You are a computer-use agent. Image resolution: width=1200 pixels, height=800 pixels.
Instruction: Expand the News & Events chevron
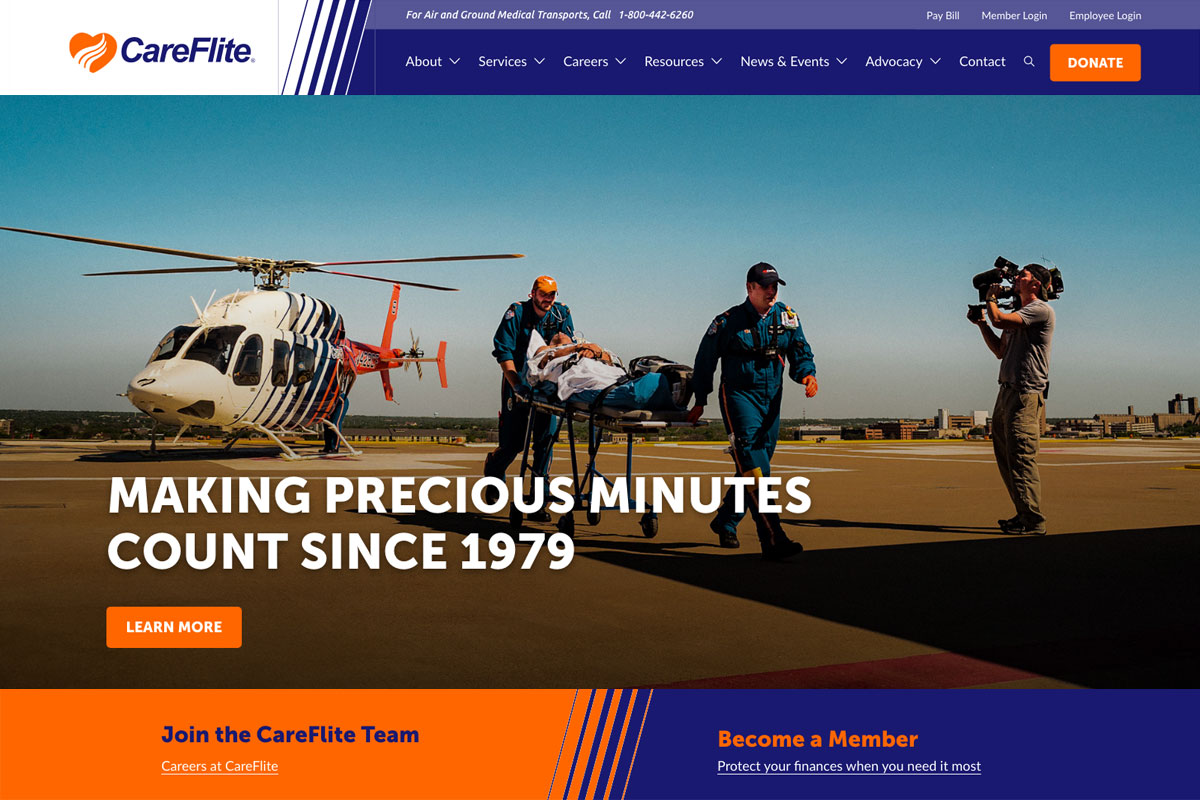point(842,62)
